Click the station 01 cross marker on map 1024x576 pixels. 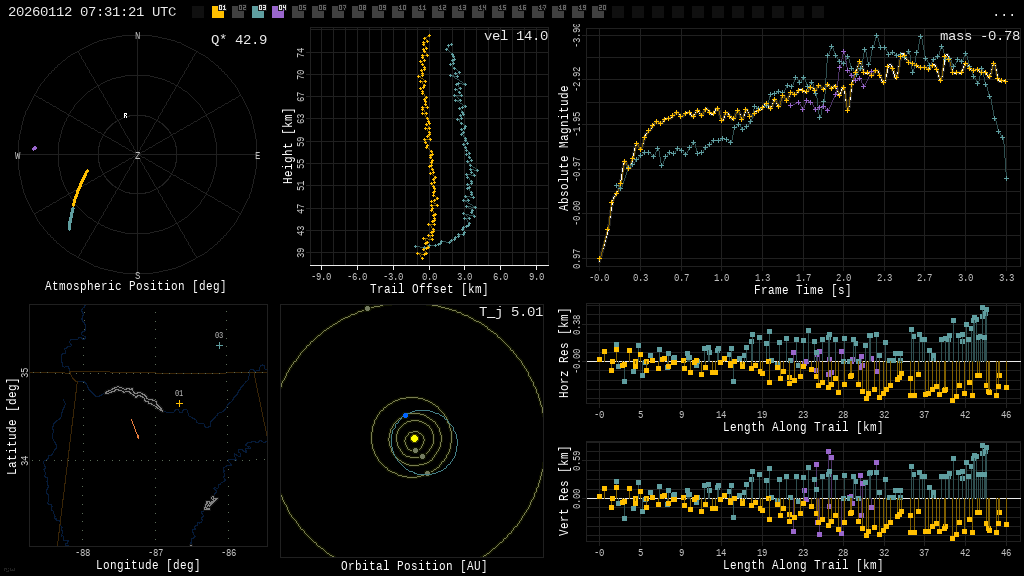tap(179, 403)
